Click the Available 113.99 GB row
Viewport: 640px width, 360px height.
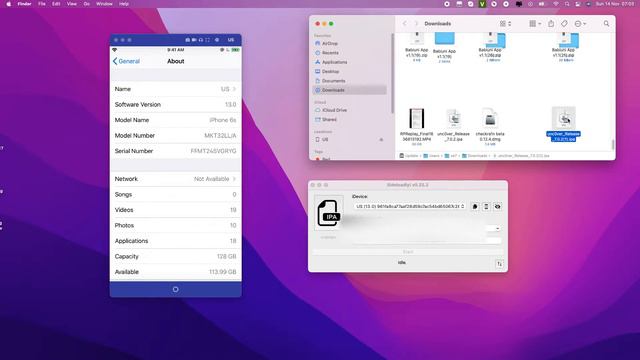coord(176,272)
